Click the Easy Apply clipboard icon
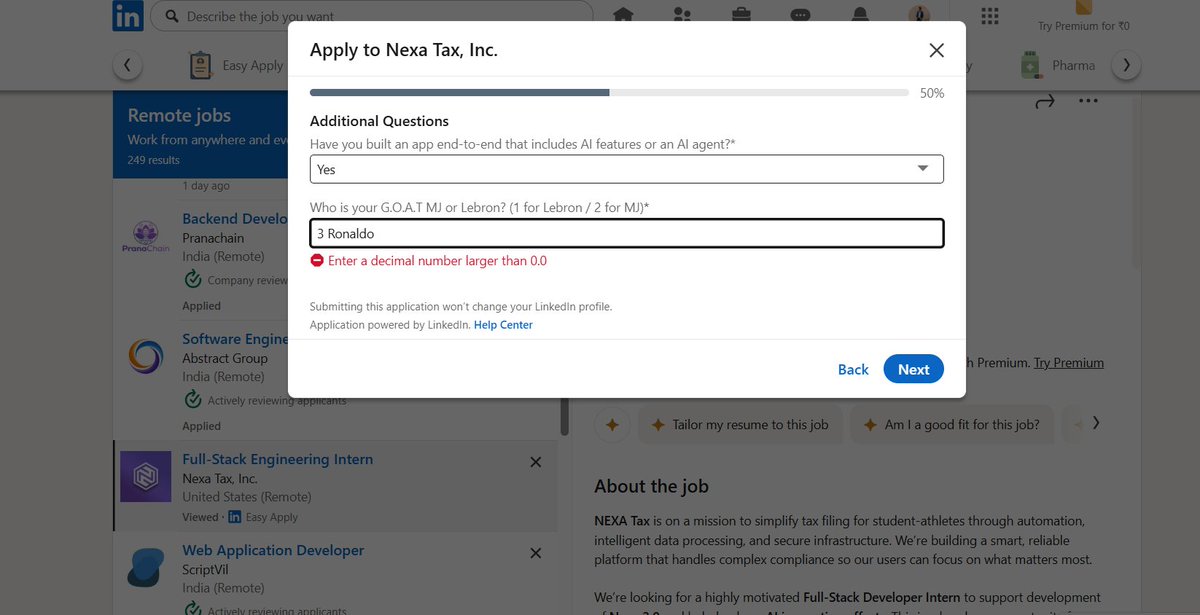This screenshot has height=615, width=1200. 201,66
